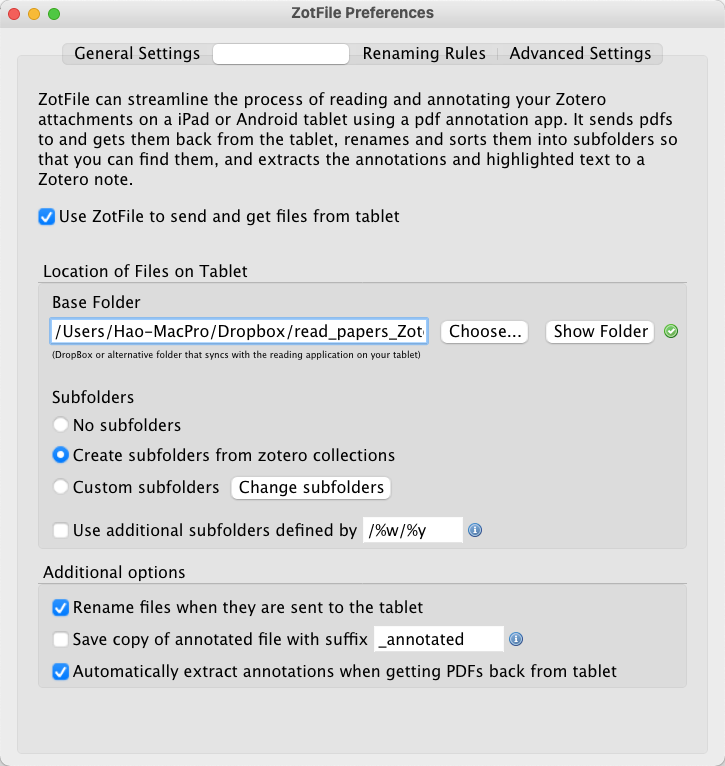Select the blank highlighted tab

(281, 54)
